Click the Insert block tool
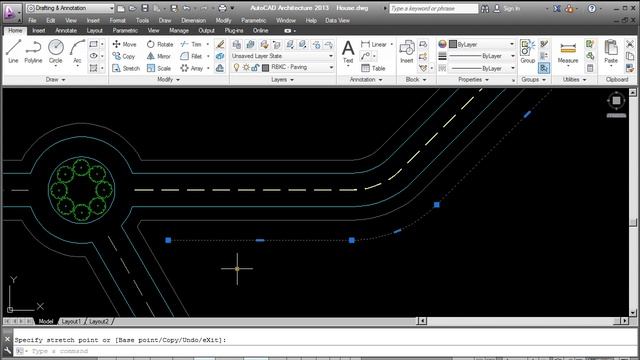This screenshot has width=640, height=360. (x=407, y=52)
